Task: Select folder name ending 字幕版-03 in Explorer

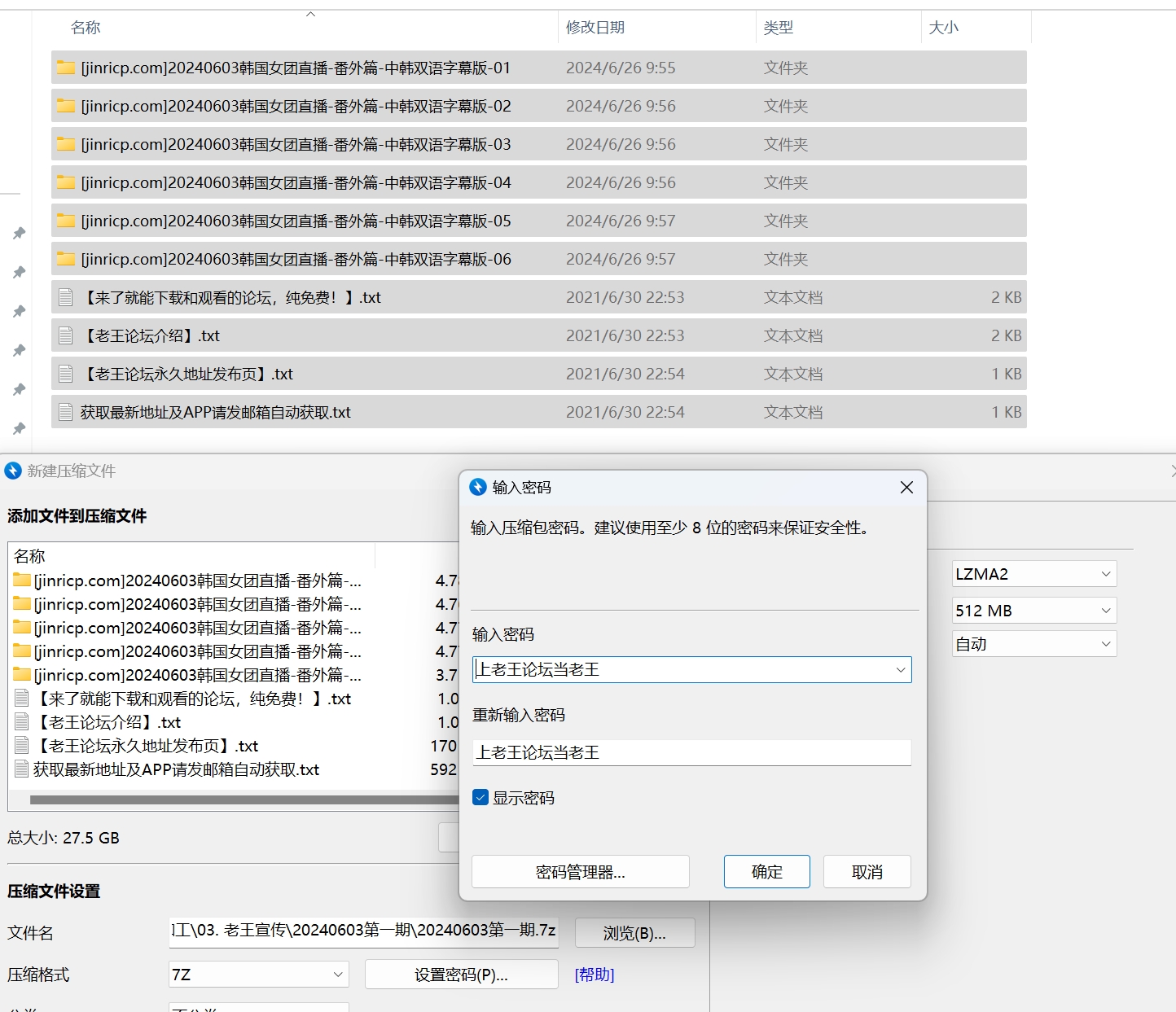Action: pos(296,144)
